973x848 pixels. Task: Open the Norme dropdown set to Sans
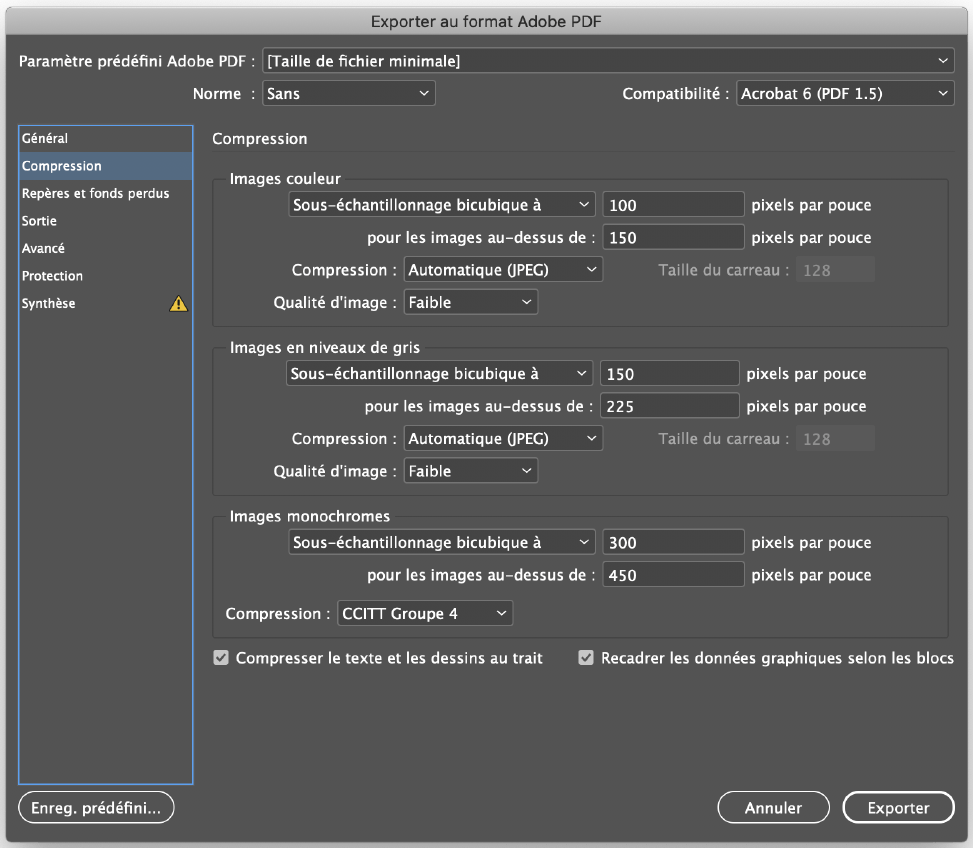(x=348, y=94)
